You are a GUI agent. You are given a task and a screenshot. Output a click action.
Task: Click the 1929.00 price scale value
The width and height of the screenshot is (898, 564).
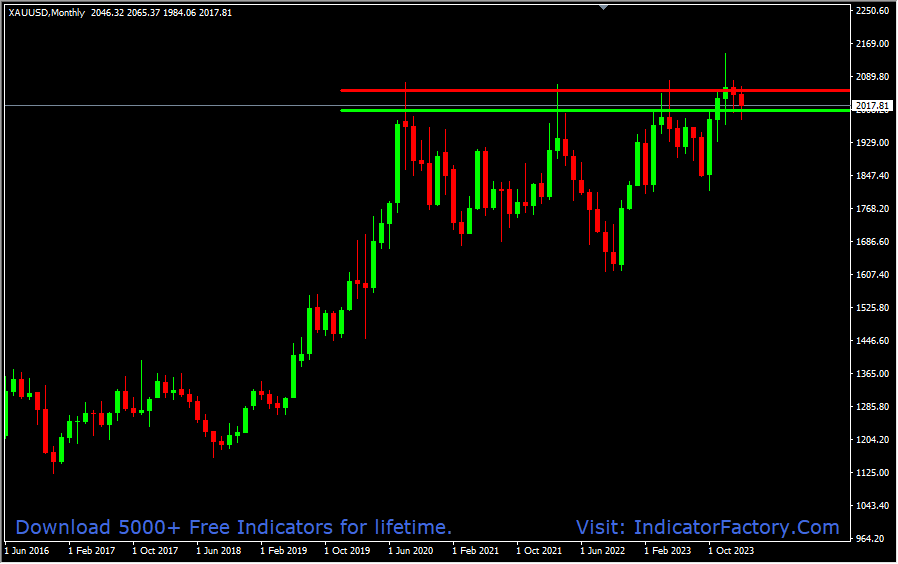872,143
